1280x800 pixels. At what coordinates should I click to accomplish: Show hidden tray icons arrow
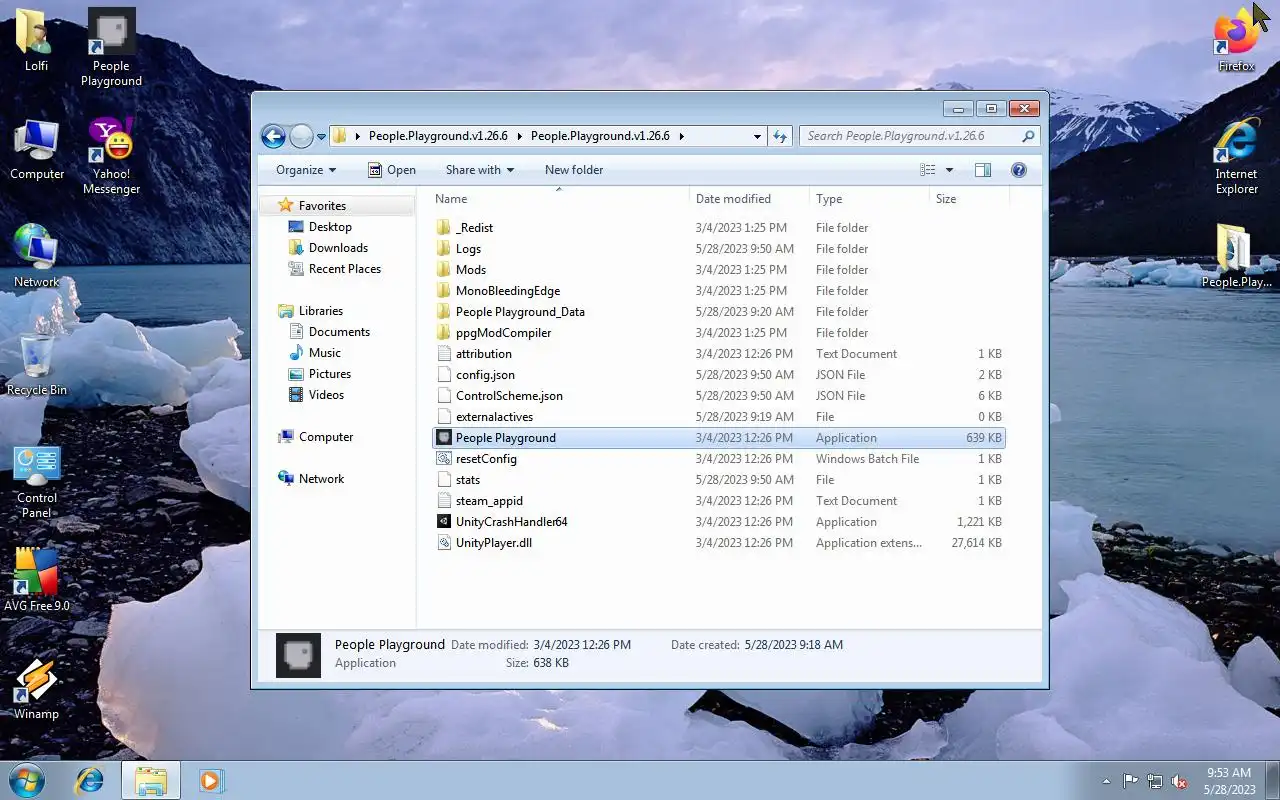tap(1106, 781)
